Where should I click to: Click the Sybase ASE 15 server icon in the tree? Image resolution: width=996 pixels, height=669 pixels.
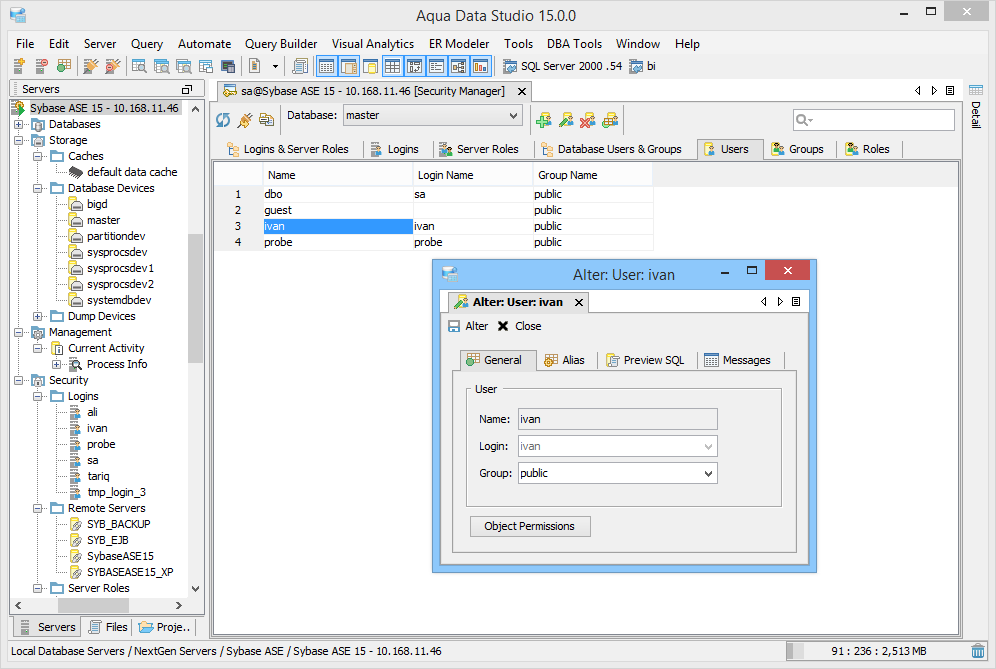point(18,108)
